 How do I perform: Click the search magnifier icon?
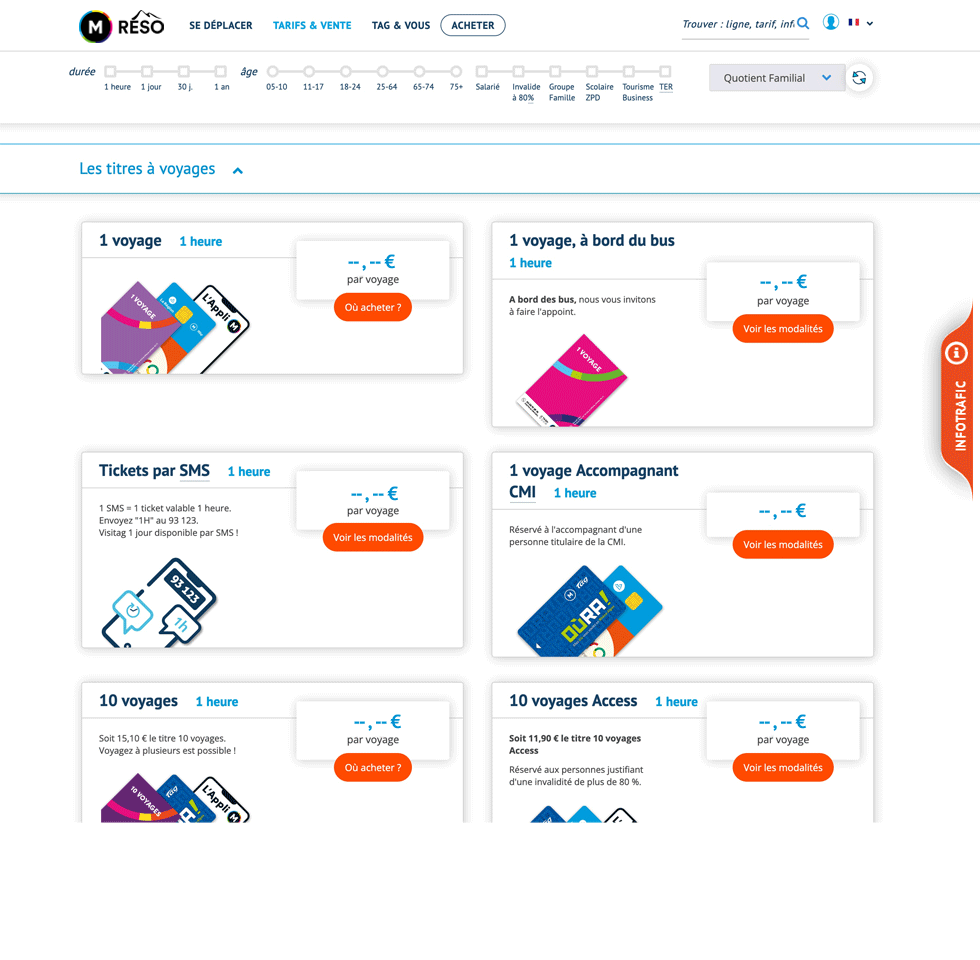(x=803, y=24)
